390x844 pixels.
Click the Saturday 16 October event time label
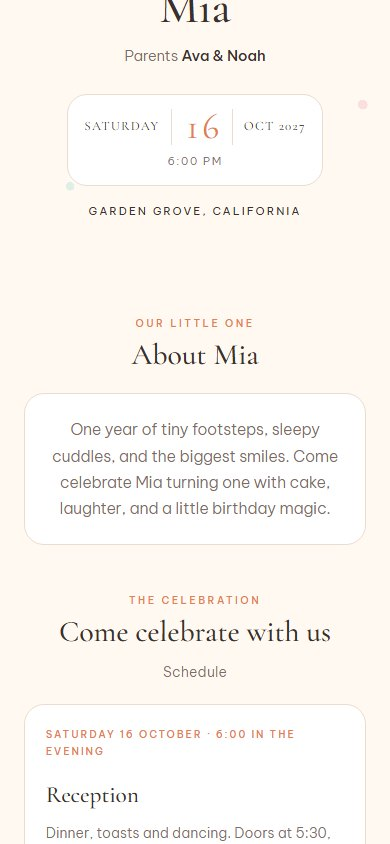pyautogui.click(x=170, y=742)
